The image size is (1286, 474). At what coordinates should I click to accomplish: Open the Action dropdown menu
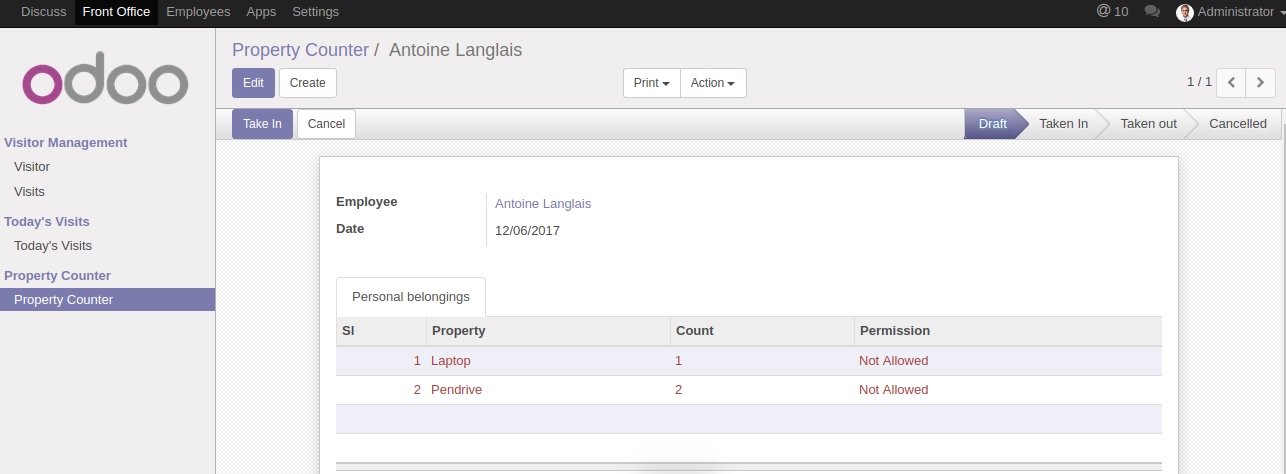pos(713,83)
